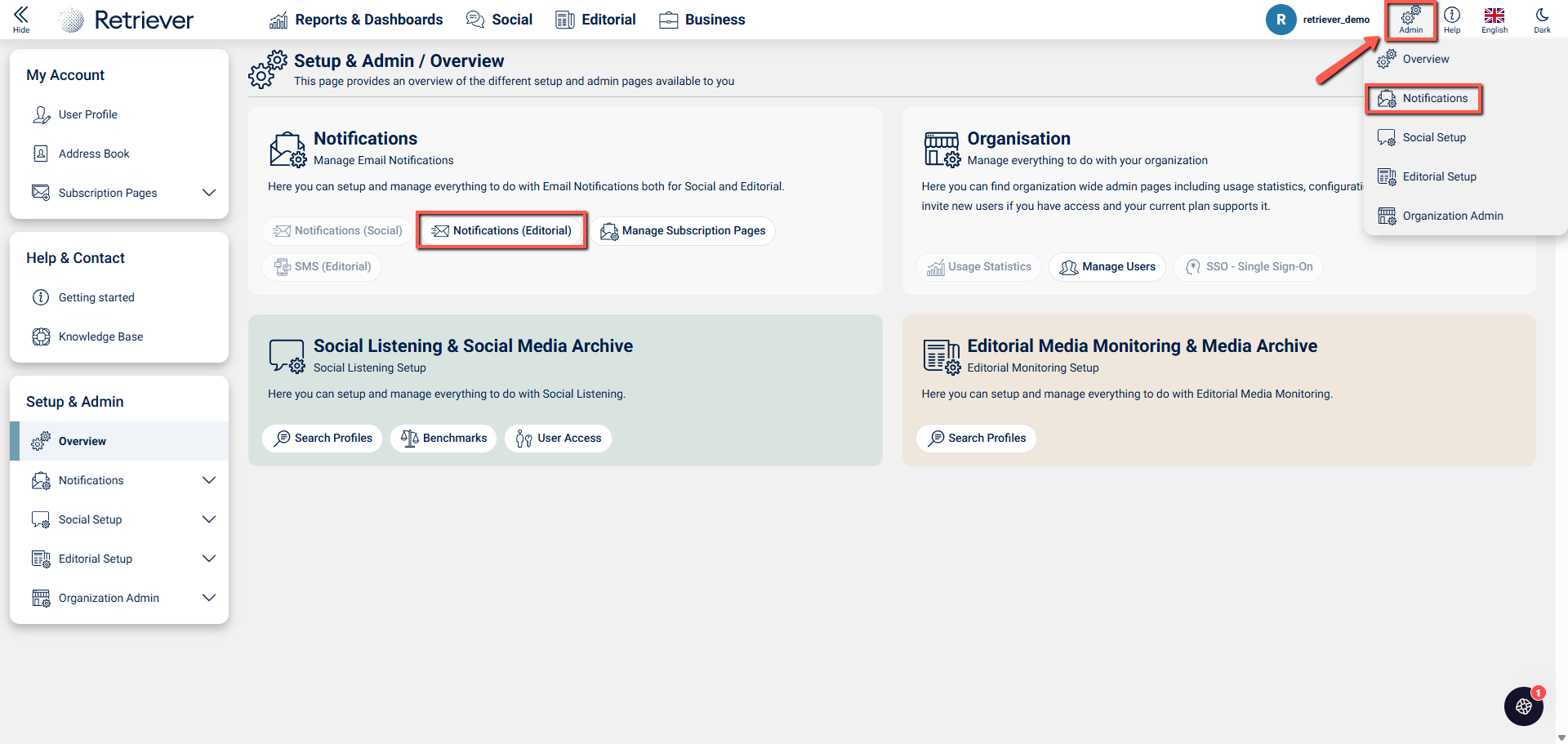Select Social Setup in Admin dropdown
The image size is (1568, 744).
[1434, 137]
